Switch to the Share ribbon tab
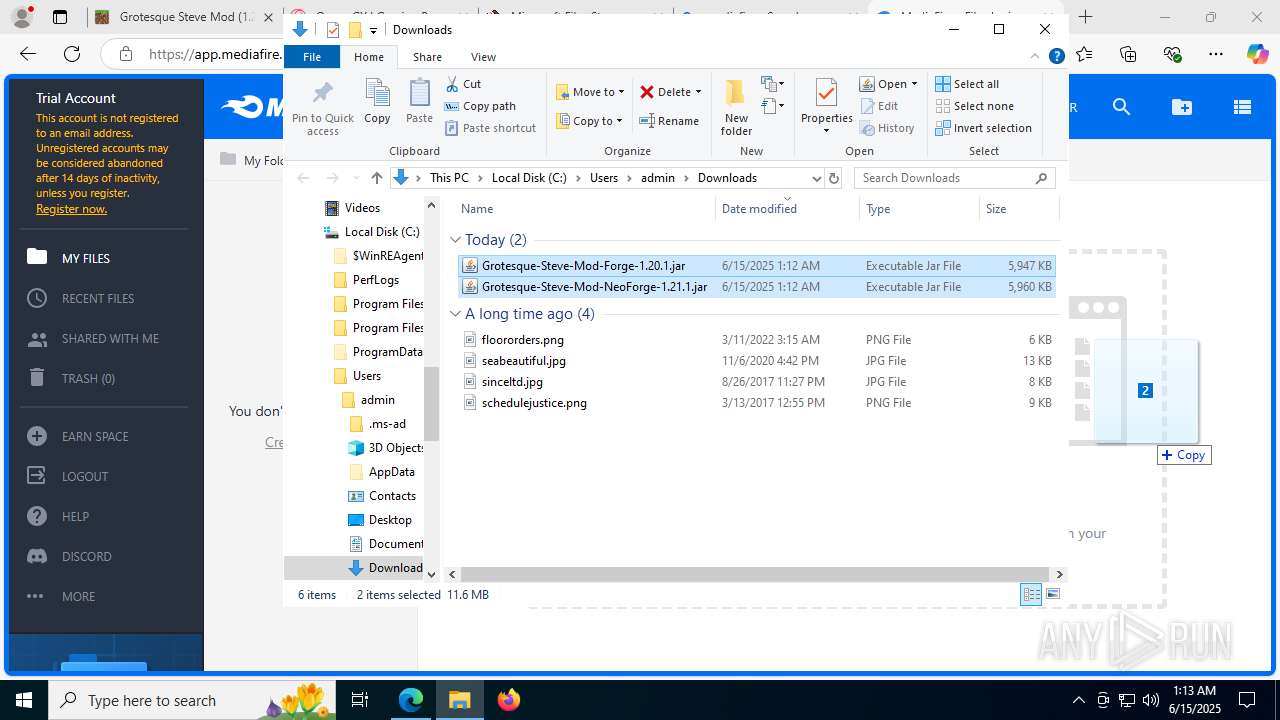 (427, 57)
